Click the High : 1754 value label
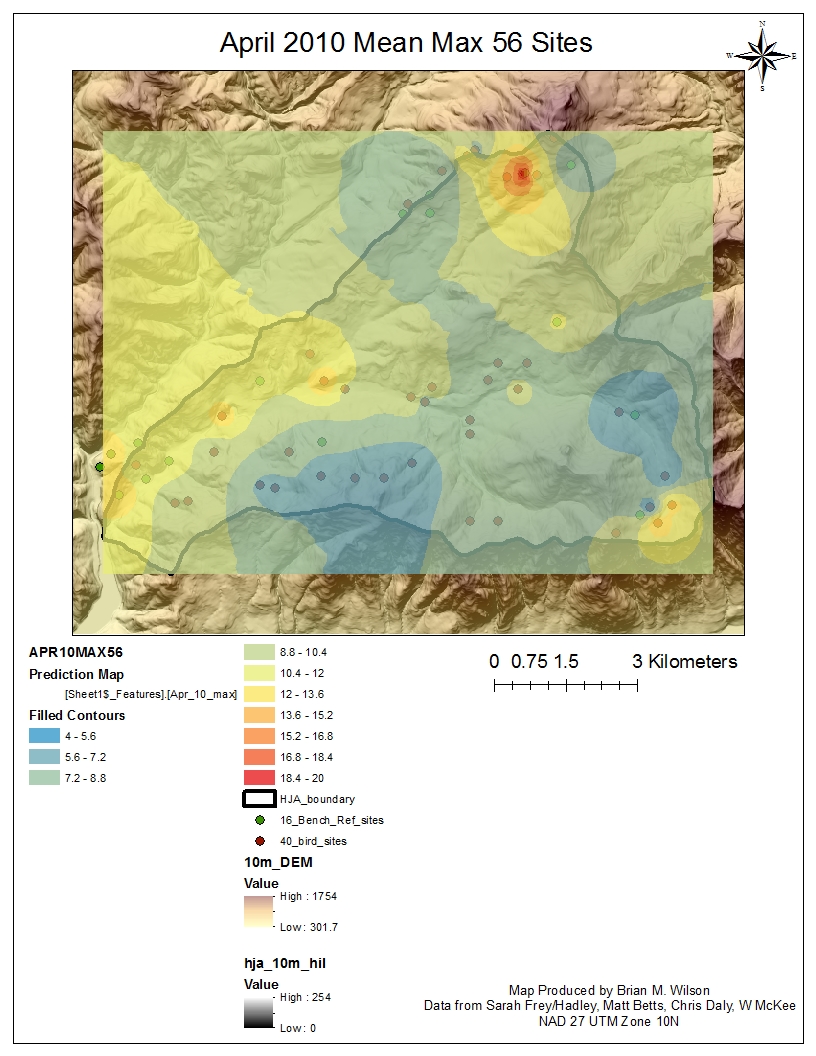This screenshot has width=816, height=1056. [x=308, y=896]
